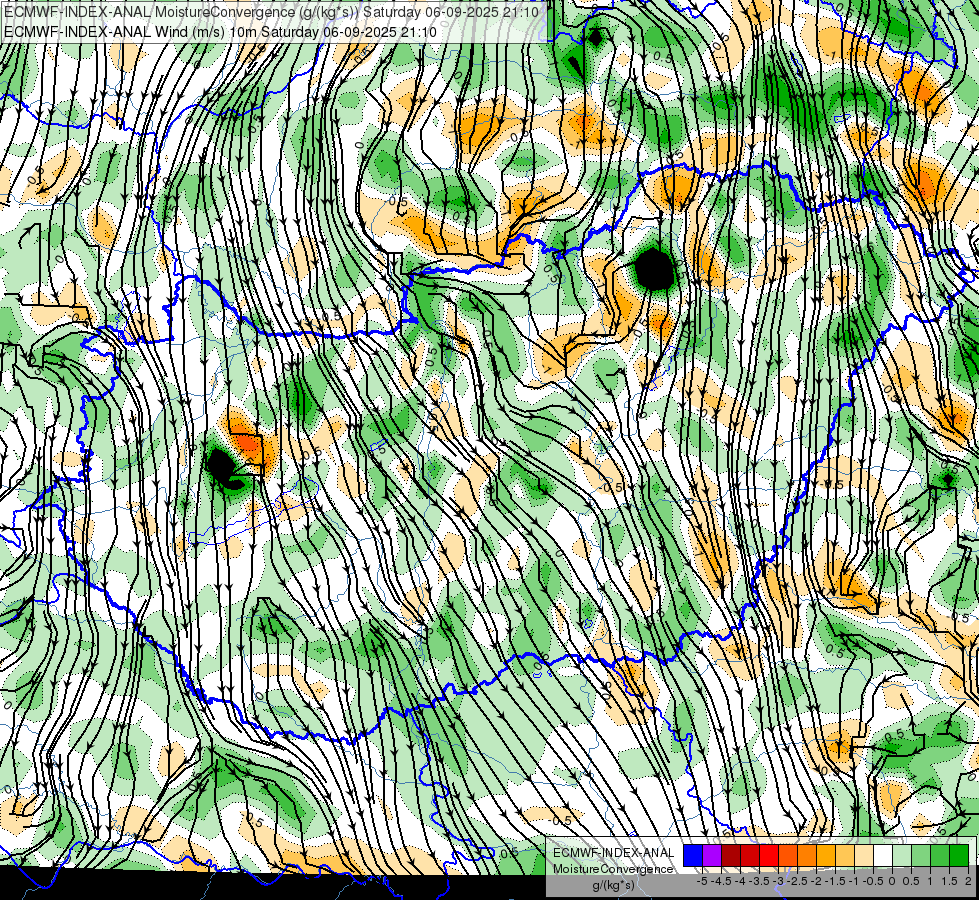Select the purple legend color swatch
The height and width of the screenshot is (900, 979).
[712, 856]
